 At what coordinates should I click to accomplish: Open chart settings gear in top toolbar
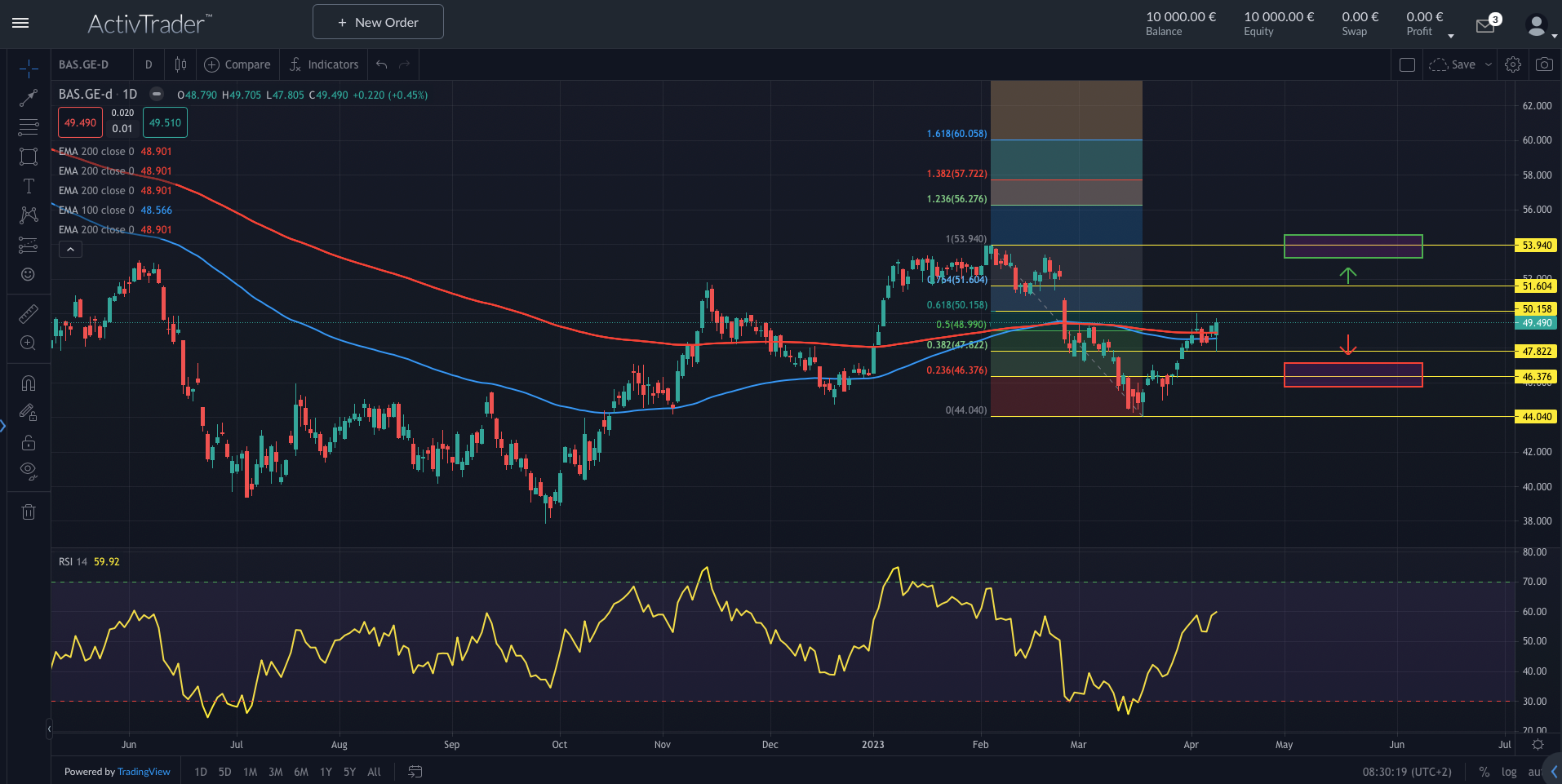1512,64
